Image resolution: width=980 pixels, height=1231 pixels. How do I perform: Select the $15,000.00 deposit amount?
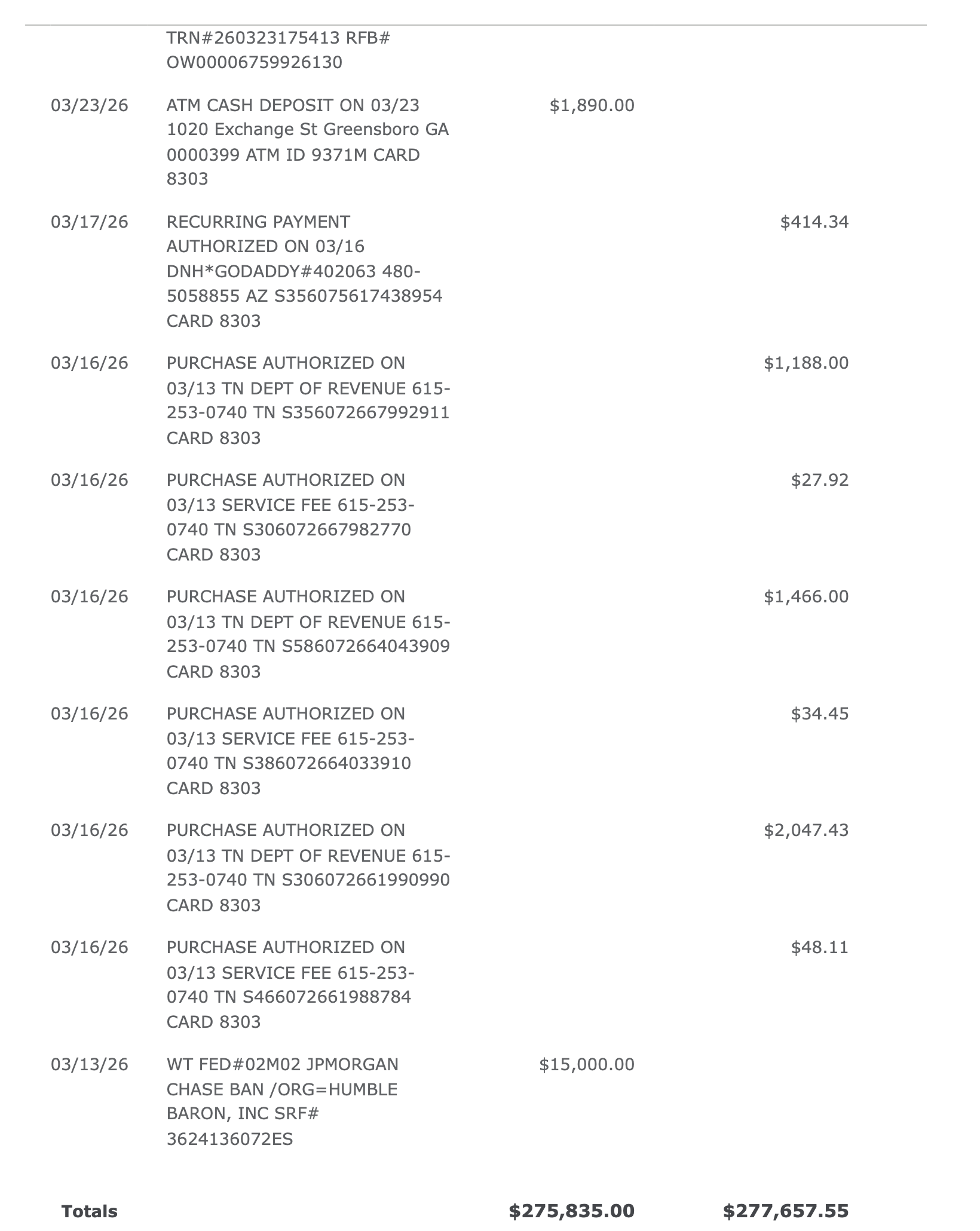point(587,1065)
